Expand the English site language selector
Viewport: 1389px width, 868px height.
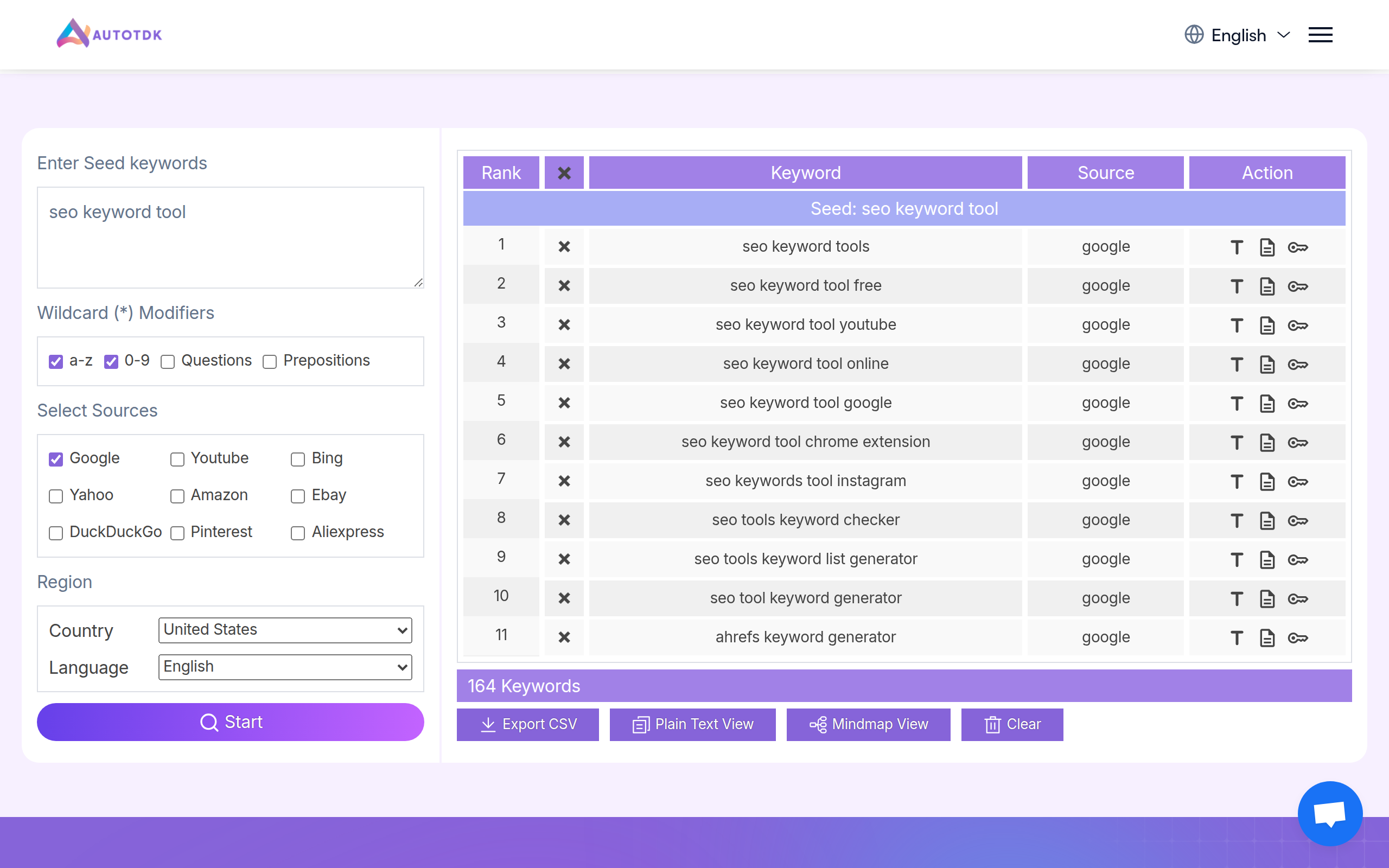[1238, 35]
